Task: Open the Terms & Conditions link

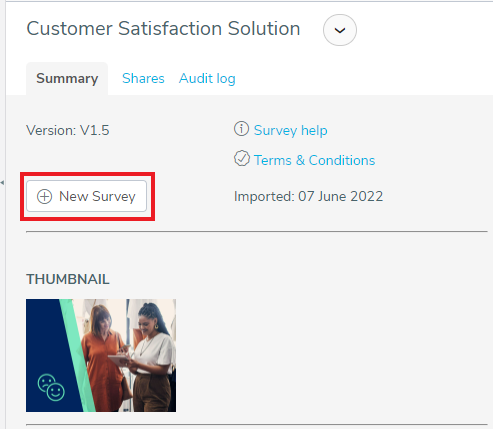Action: tap(314, 160)
